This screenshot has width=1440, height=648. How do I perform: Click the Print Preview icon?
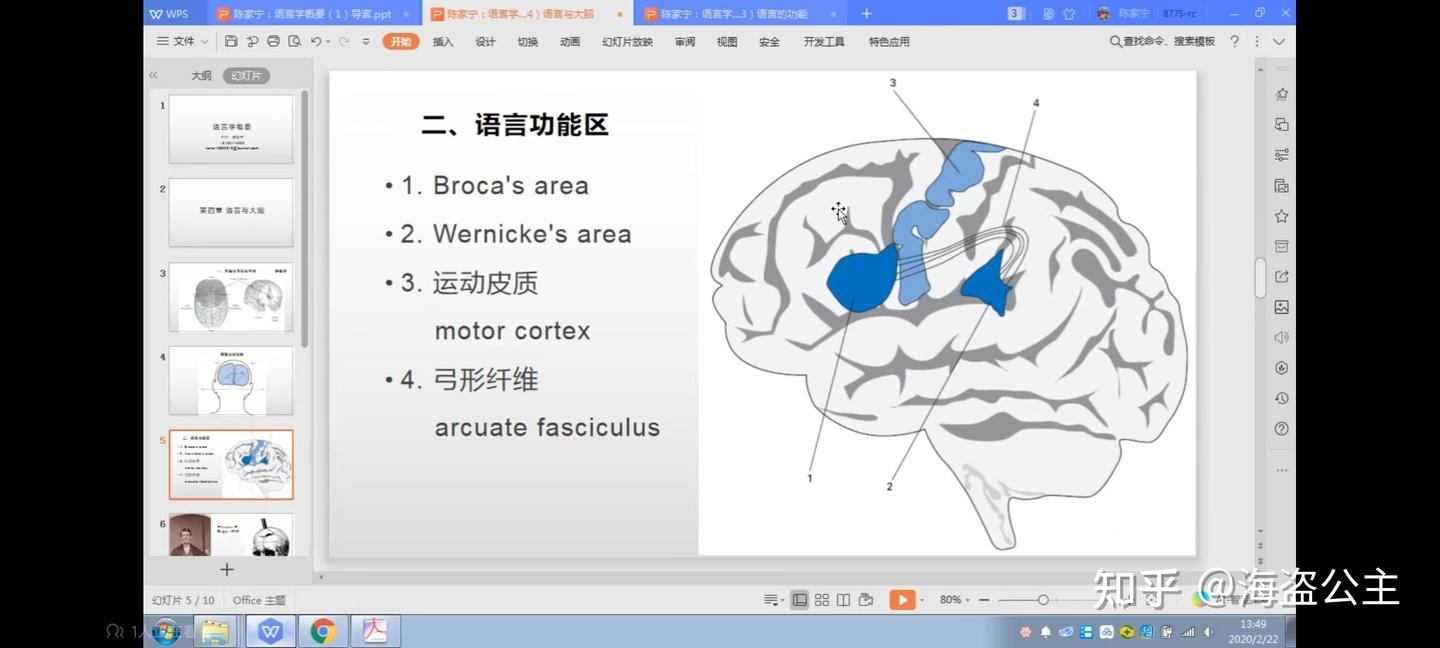click(x=294, y=41)
